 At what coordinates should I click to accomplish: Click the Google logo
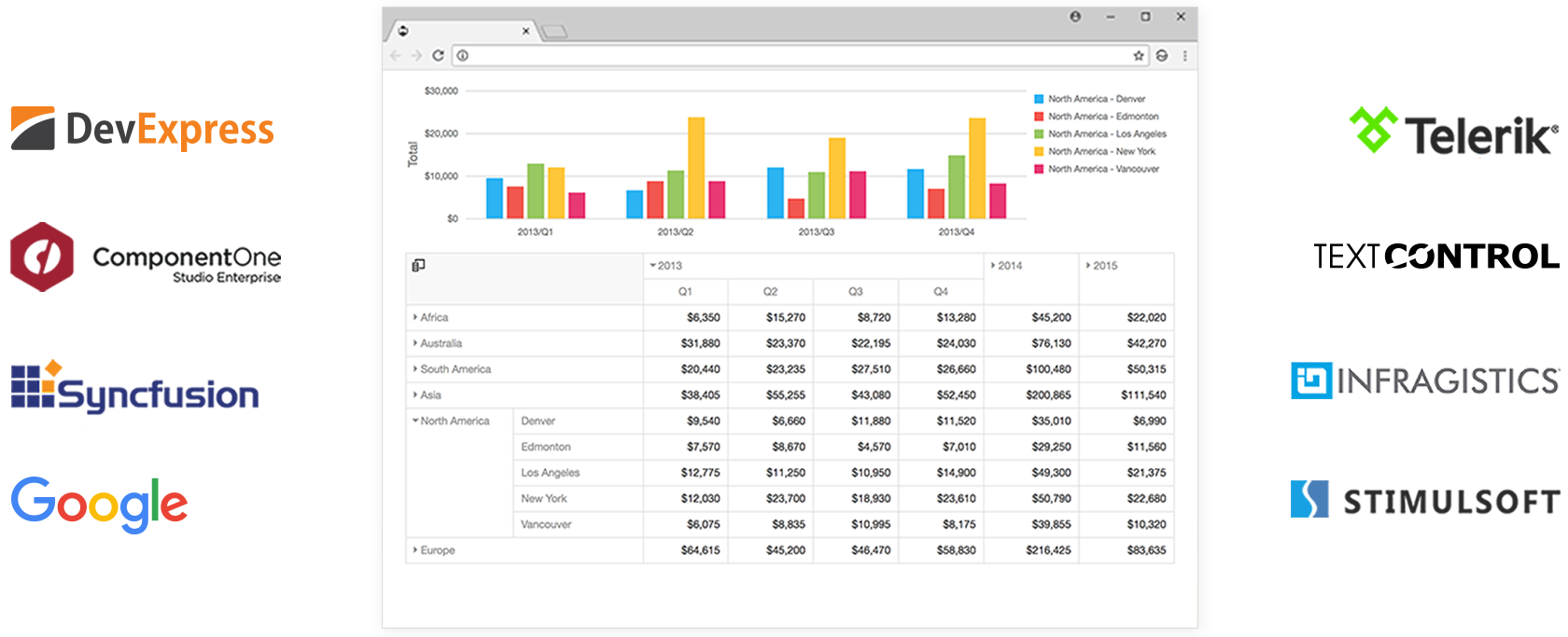click(99, 505)
